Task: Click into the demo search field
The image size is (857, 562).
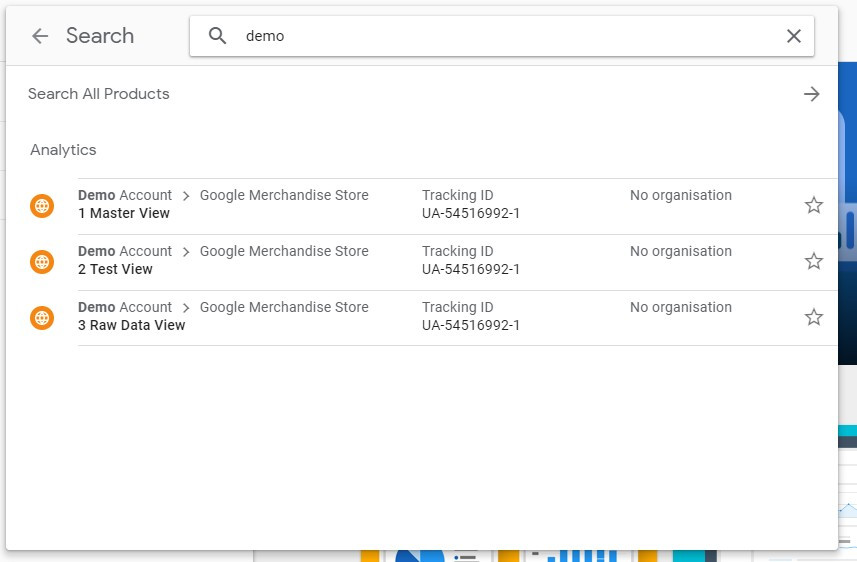Action: (x=502, y=36)
